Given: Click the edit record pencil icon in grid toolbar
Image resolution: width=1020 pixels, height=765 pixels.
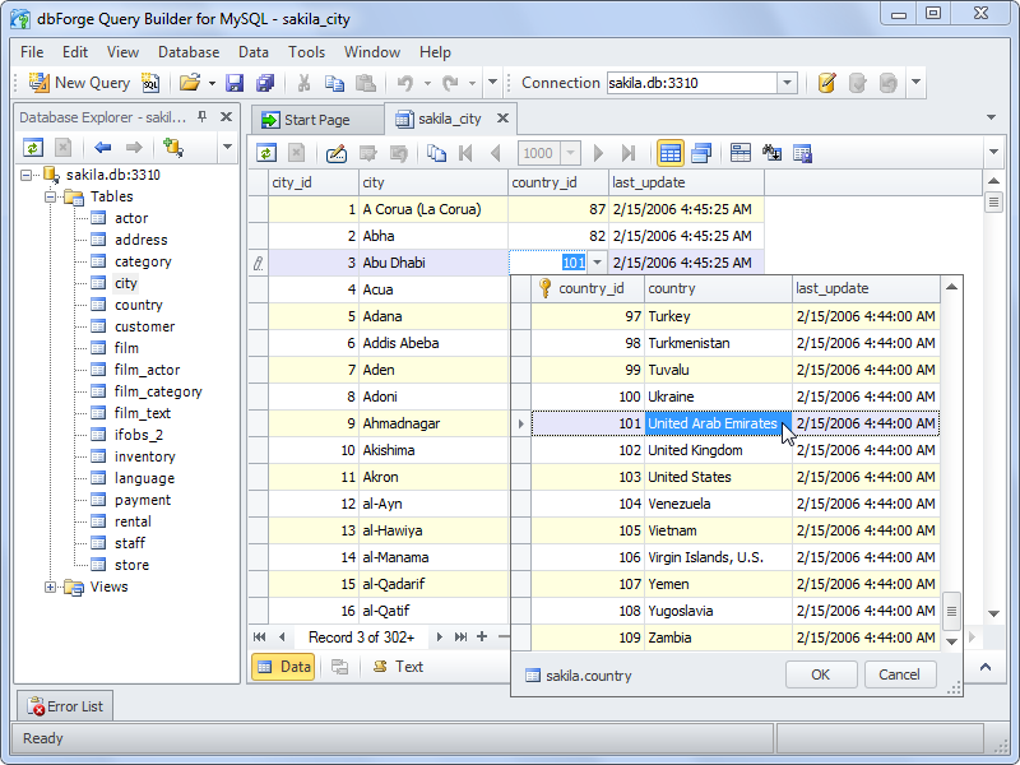Looking at the screenshot, I should [336, 153].
